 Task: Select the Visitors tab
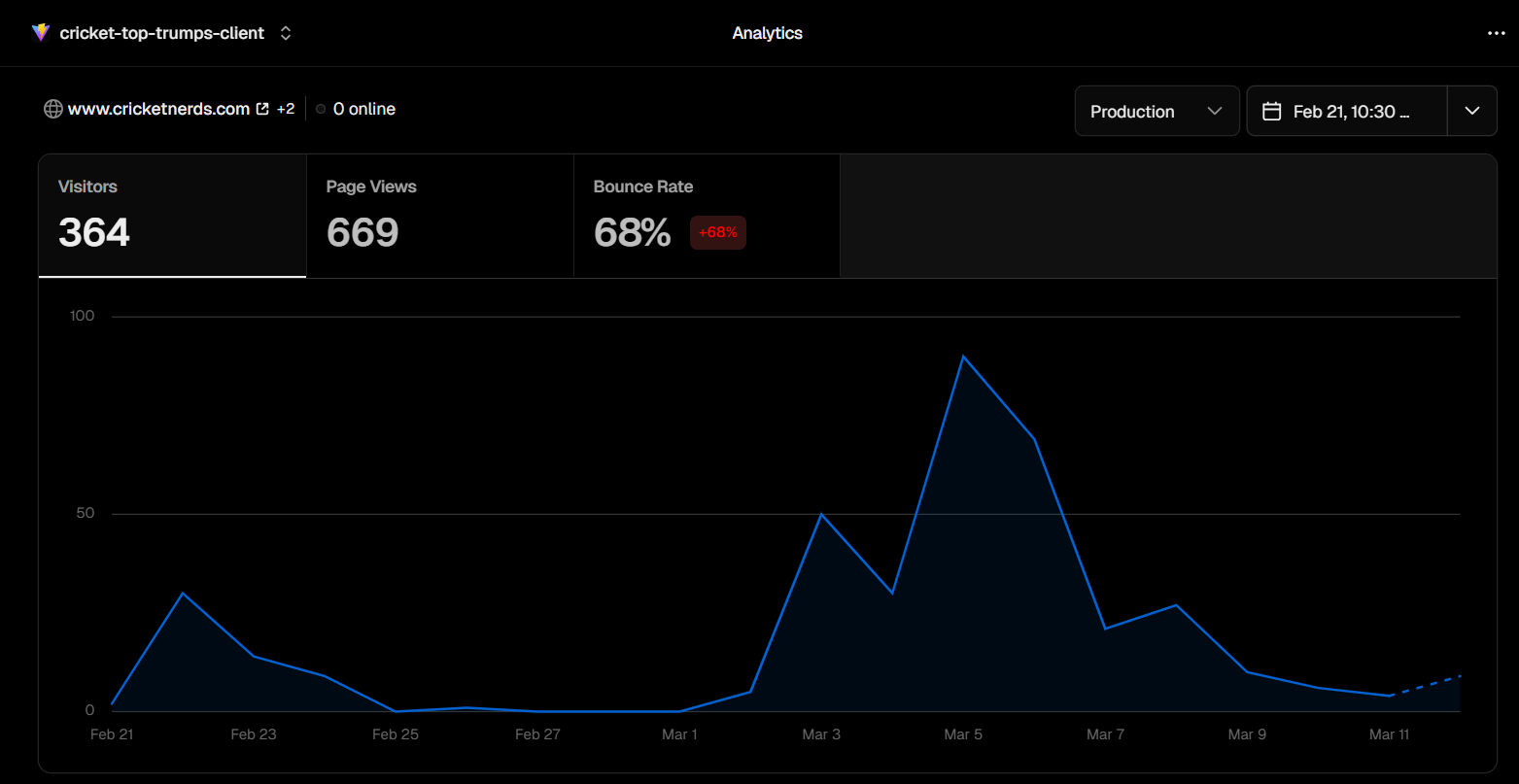pos(173,216)
